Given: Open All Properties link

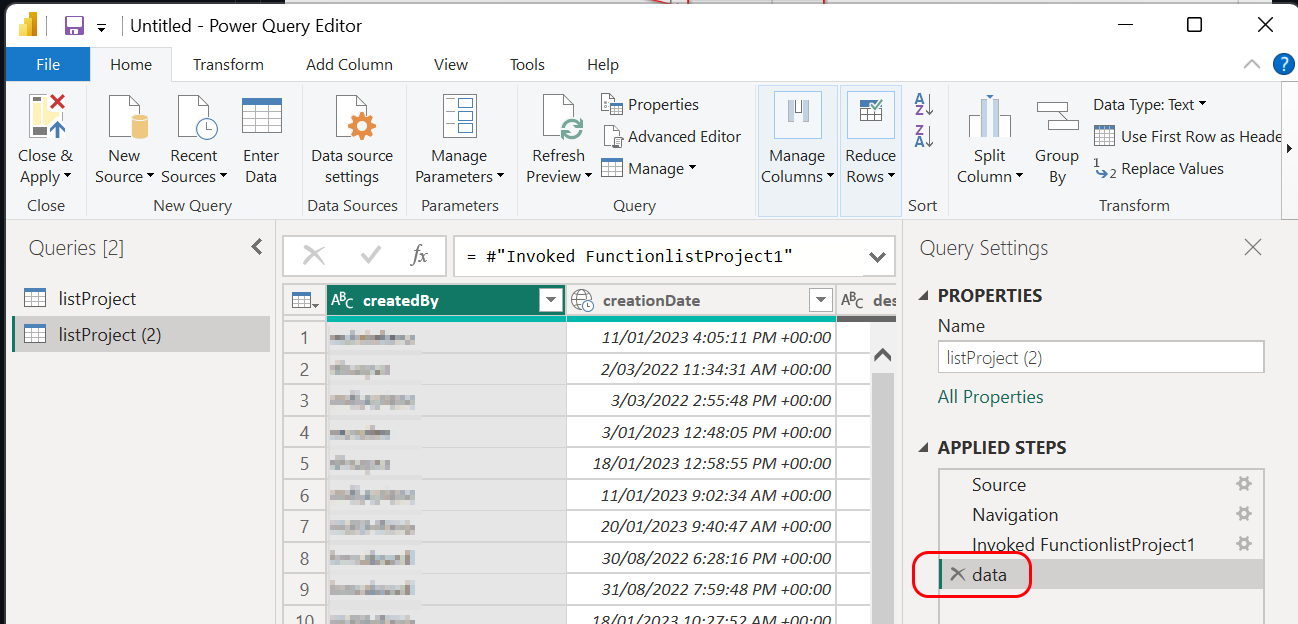Looking at the screenshot, I should point(990,397).
